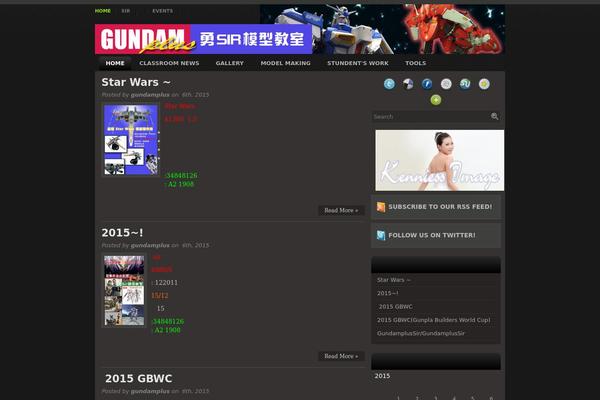The width and height of the screenshot is (600, 400).
Task: Open the Delicious bookmark icon
Action: pos(408,84)
